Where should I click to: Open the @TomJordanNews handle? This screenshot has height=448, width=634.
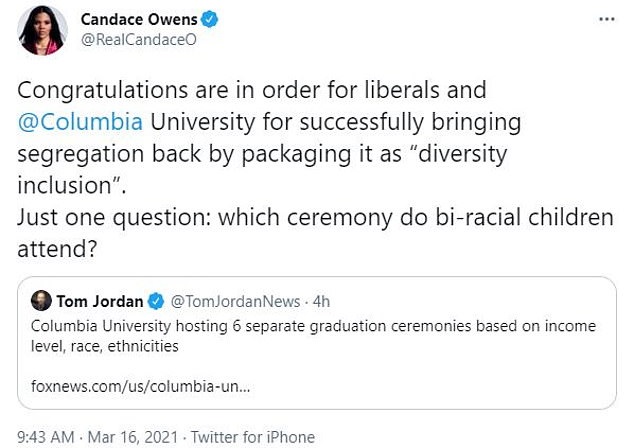coord(231,301)
